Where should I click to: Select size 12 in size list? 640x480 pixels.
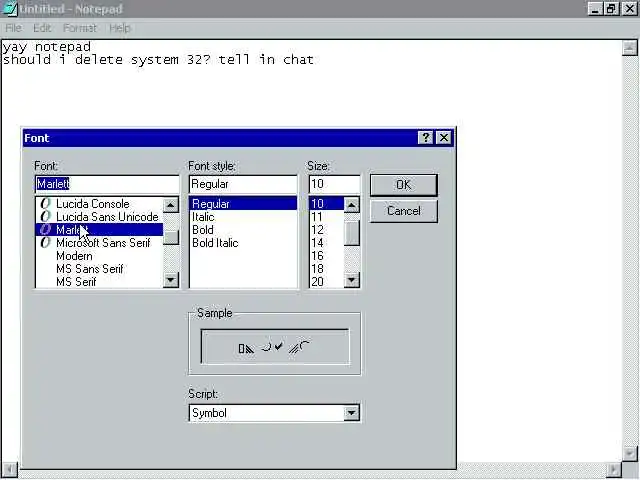[327, 229]
